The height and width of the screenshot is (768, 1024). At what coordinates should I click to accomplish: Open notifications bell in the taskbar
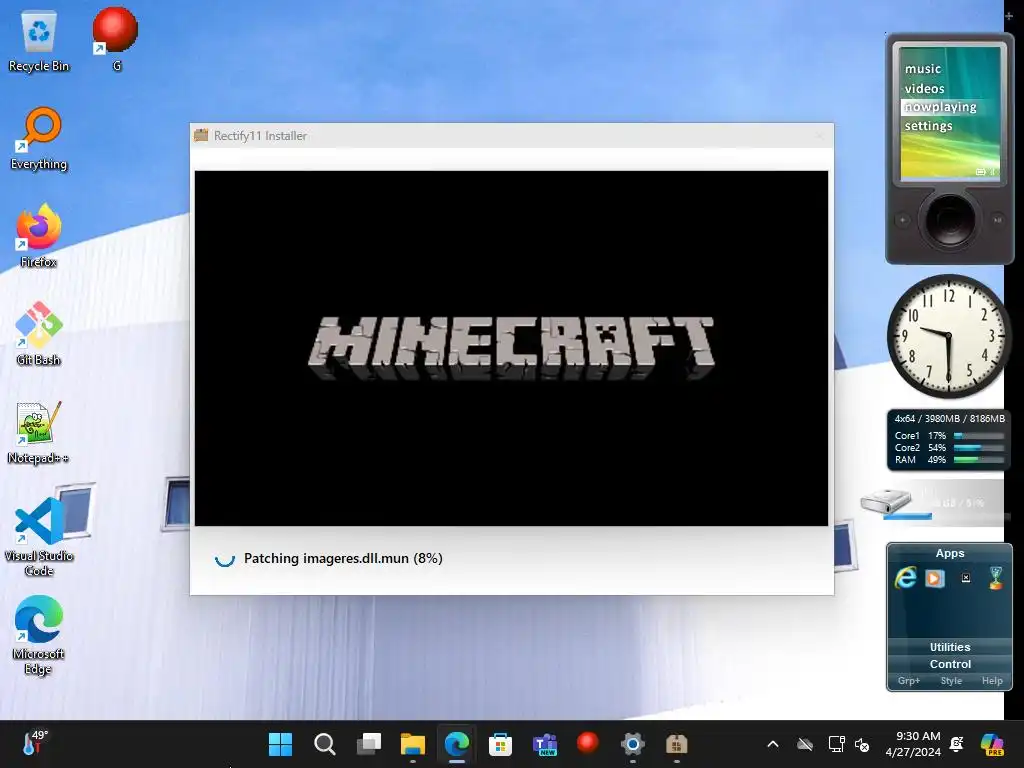click(x=957, y=744)
